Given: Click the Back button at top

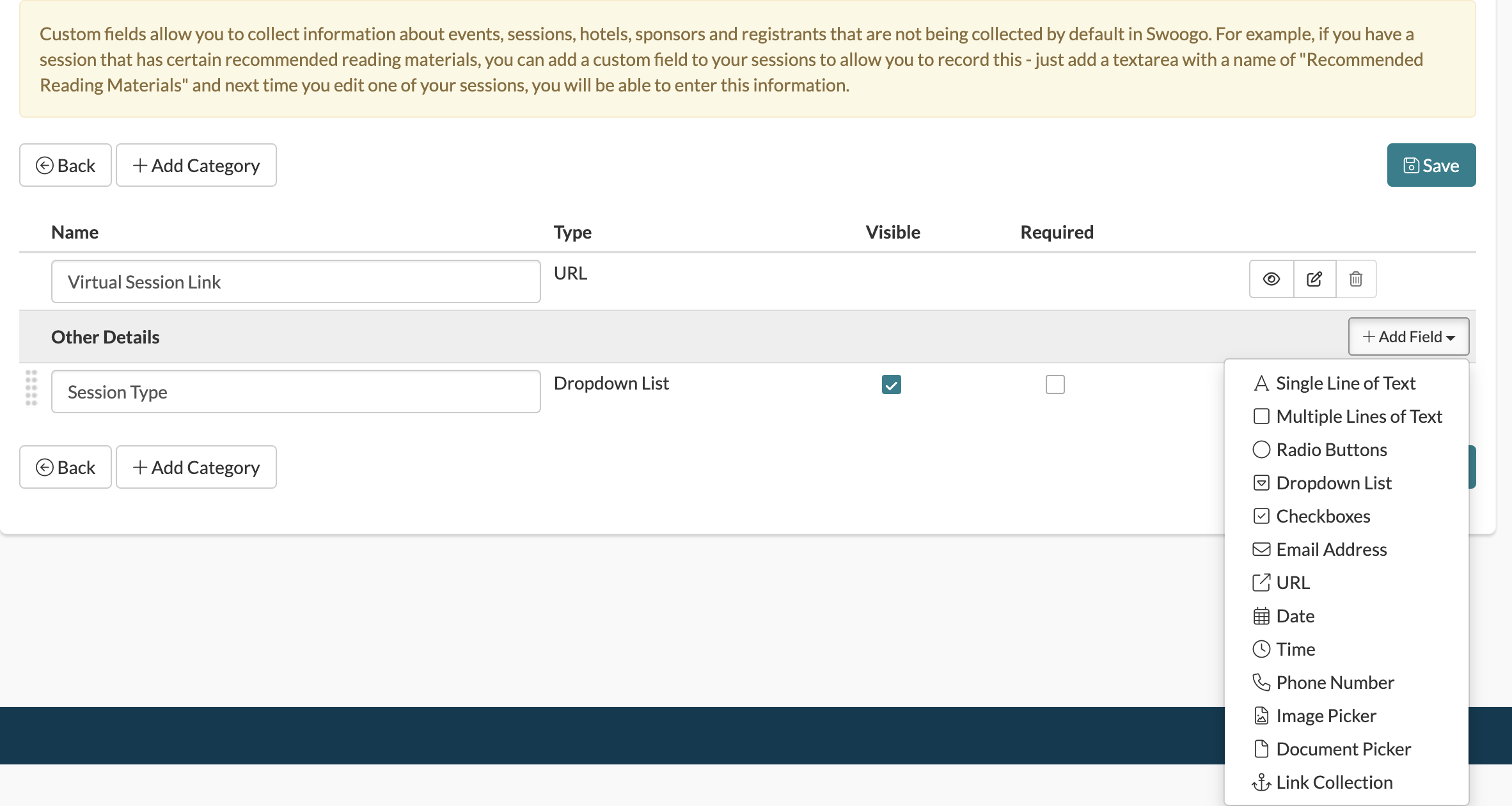Looking at the screenshot, I should (x=65, y=165).
